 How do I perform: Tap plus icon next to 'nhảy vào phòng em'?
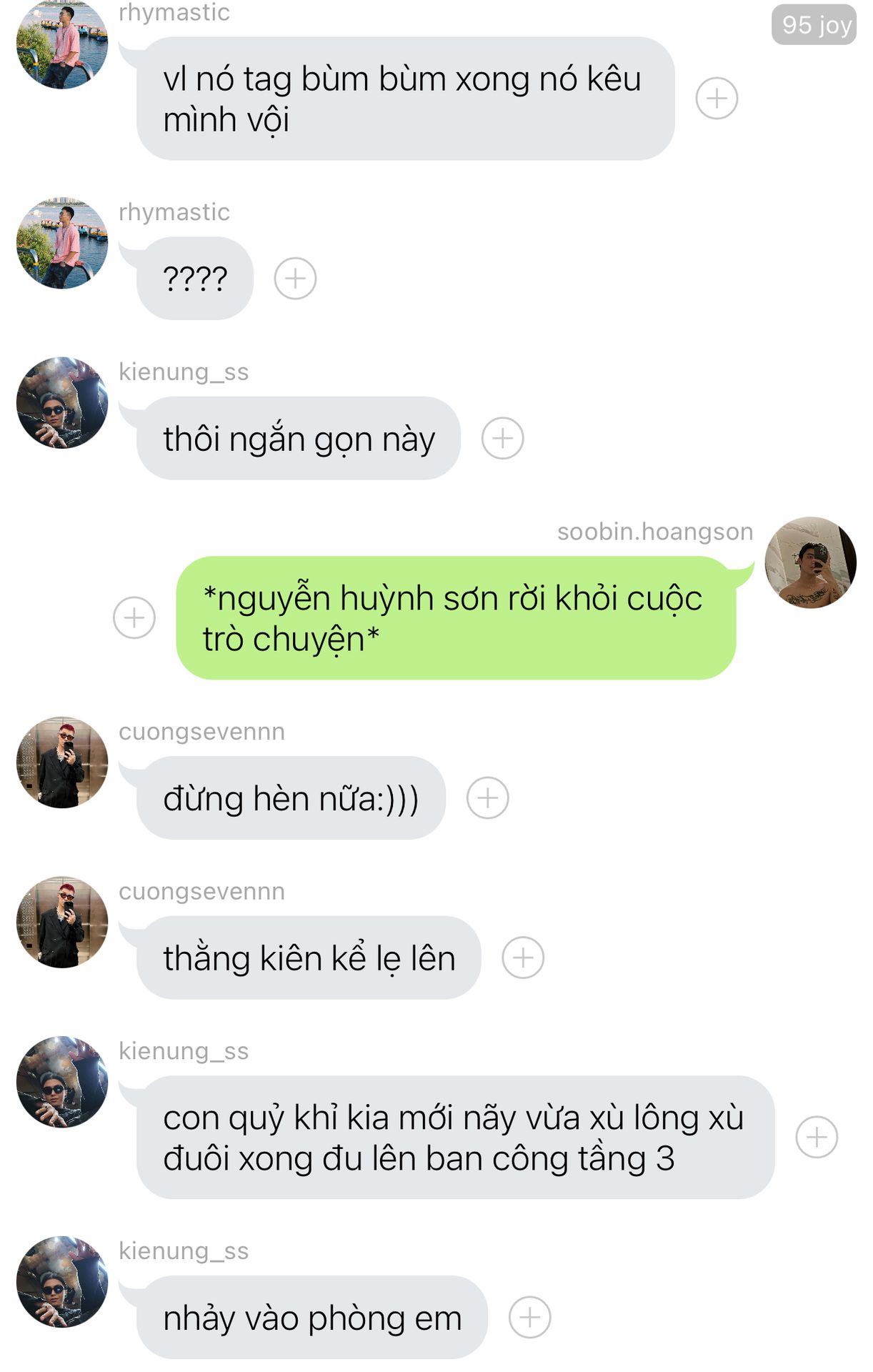click(529, 1317)
